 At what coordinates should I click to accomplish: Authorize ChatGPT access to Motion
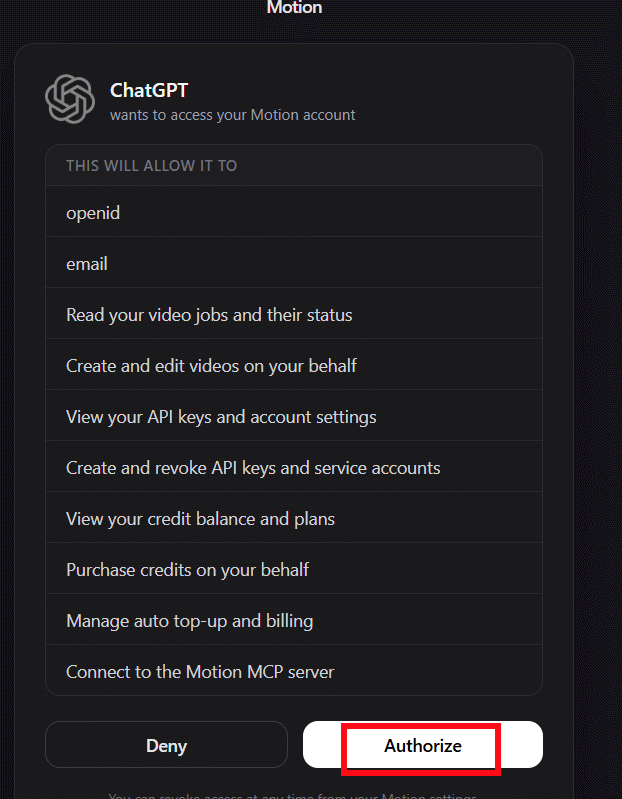point(423,744)
